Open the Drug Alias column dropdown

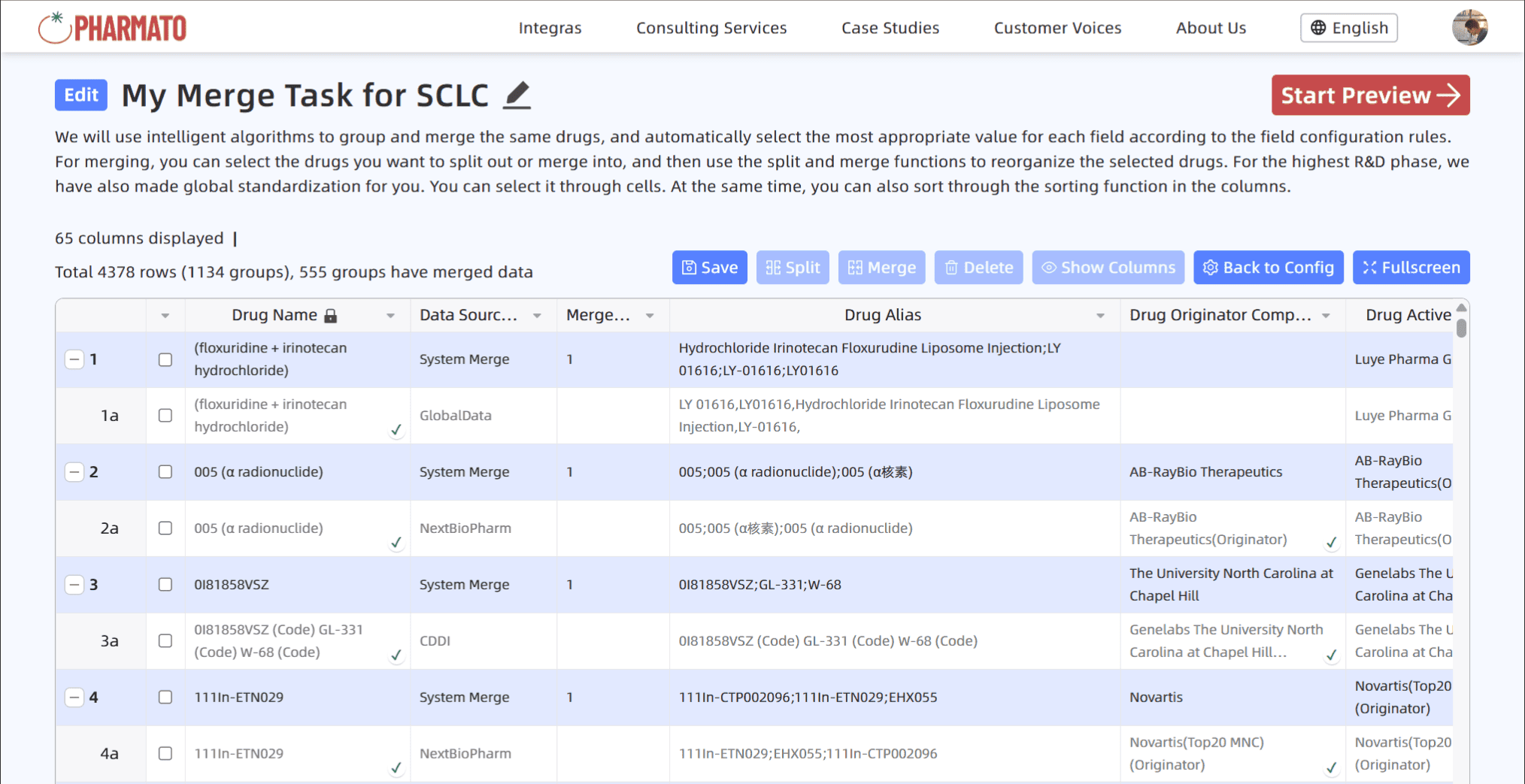(1100, 316)
